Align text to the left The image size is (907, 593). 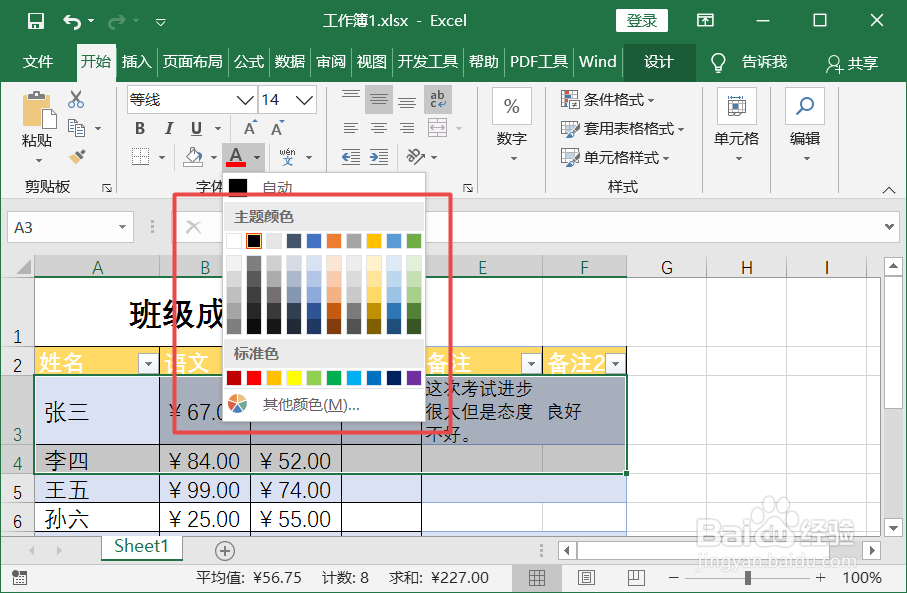tap(351, 128)
